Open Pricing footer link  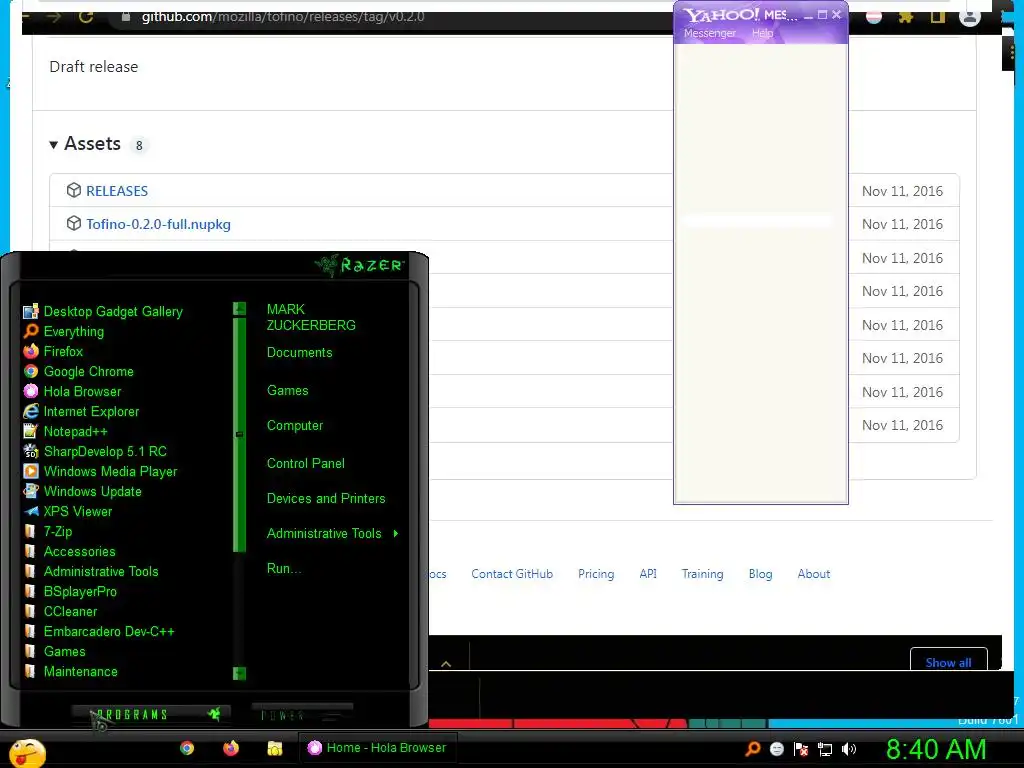point(596,574)
